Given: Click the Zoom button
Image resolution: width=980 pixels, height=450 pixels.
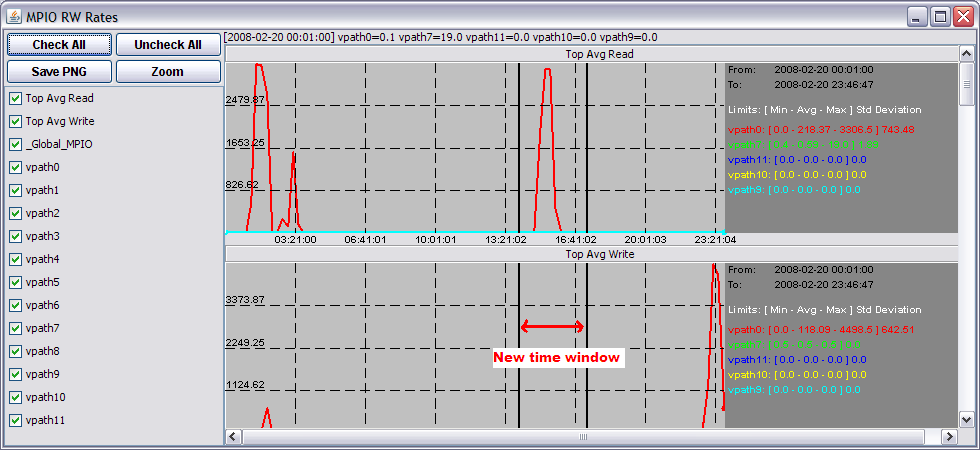Looking at the screenshot, I should (x=168, y=71).
